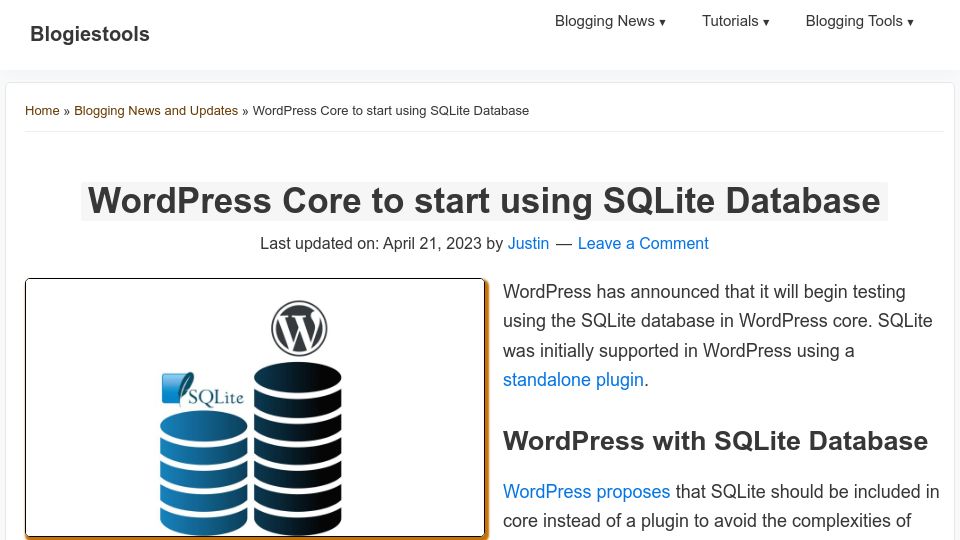The height and width of the screenshot is (540, 960).
Task: Open Blogging News and Updates breadcrumb
Action: [x=156, y=111]
